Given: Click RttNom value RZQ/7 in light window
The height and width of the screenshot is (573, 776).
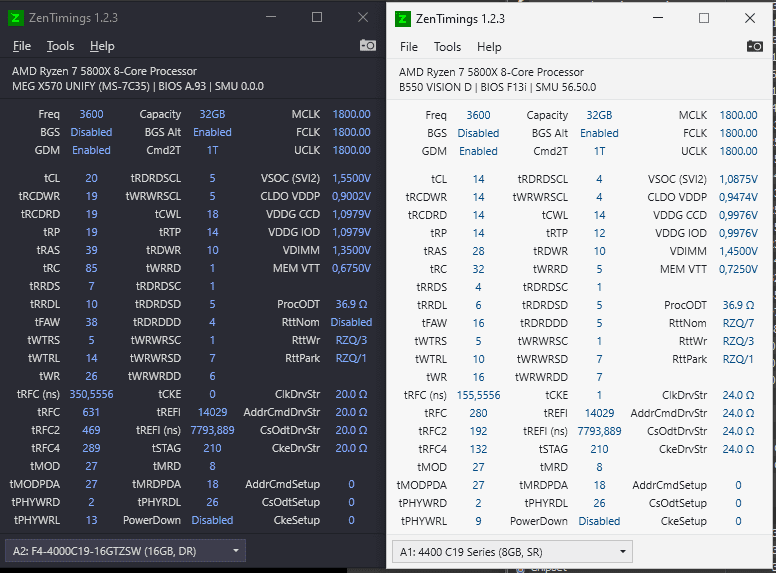Looking at the screenshot, I should tap(738, 323).
